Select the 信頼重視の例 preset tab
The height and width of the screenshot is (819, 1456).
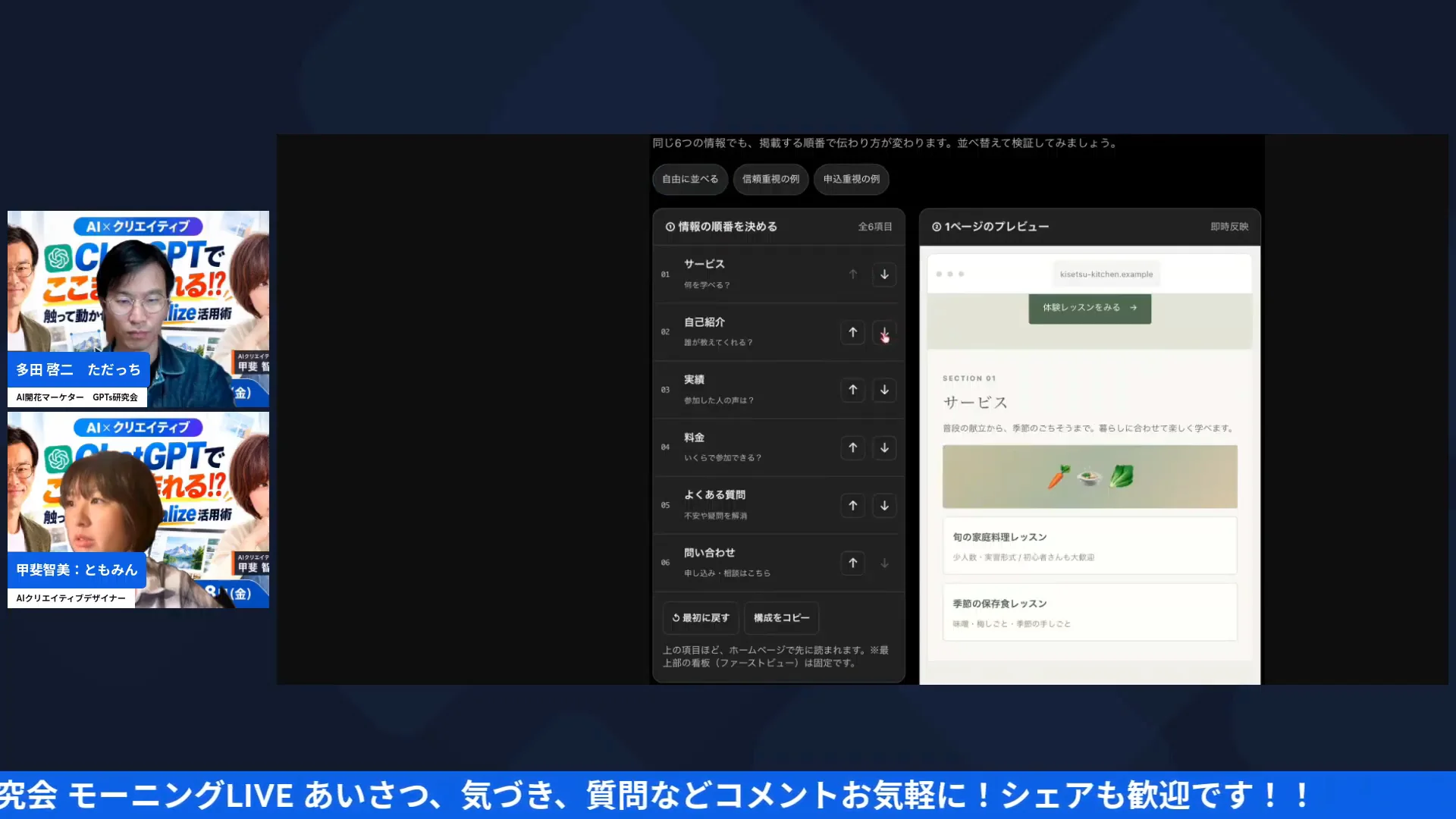770,180
